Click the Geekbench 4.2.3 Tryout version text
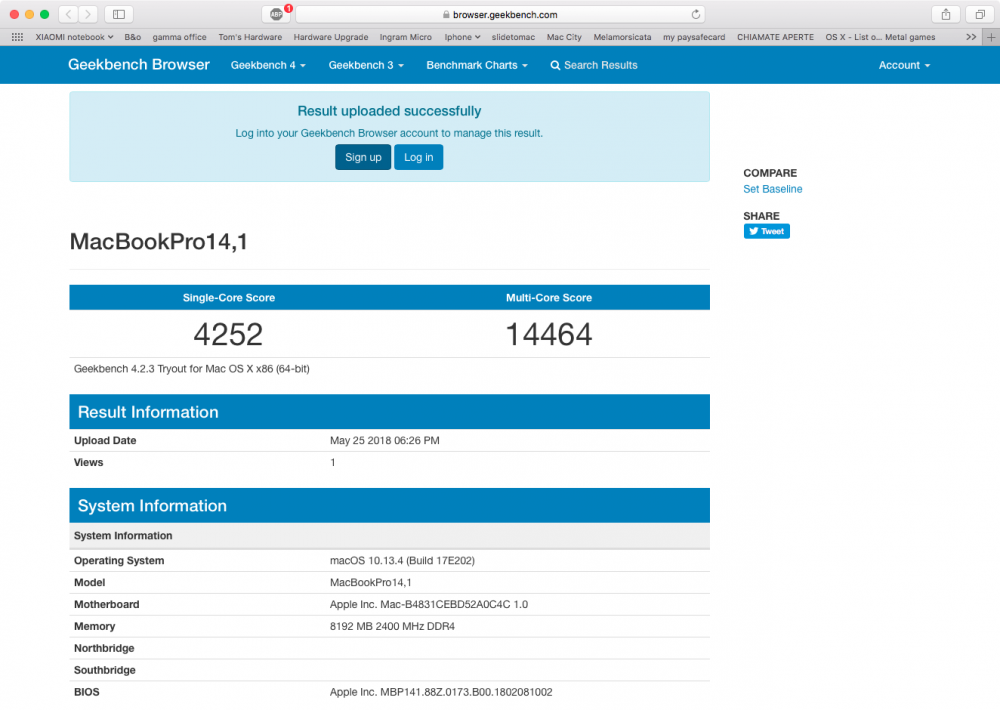 (191, 369)
